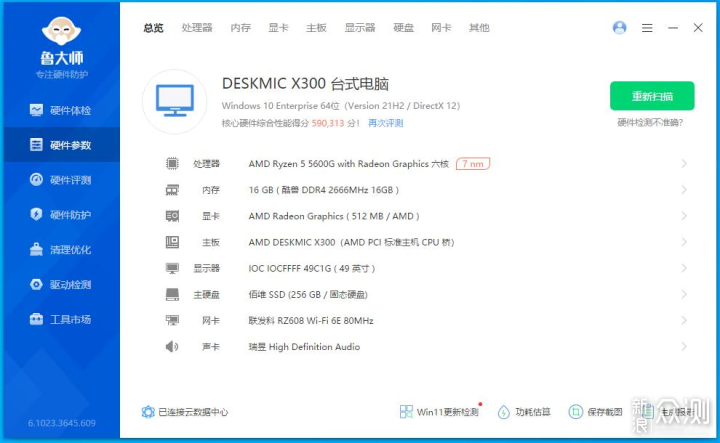Switch to the top 网卡 tab
Screen dimensions: 720x443
[x=441, y=28]
